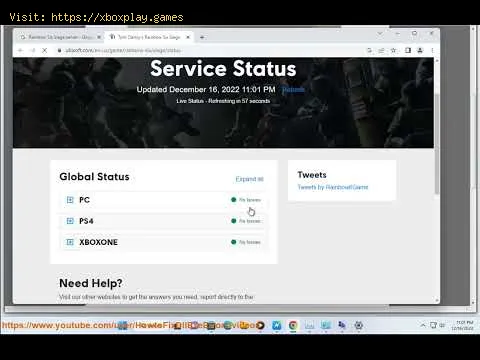
Task: Open Chrome from the Windows taskbar
Action: point(293,325)
